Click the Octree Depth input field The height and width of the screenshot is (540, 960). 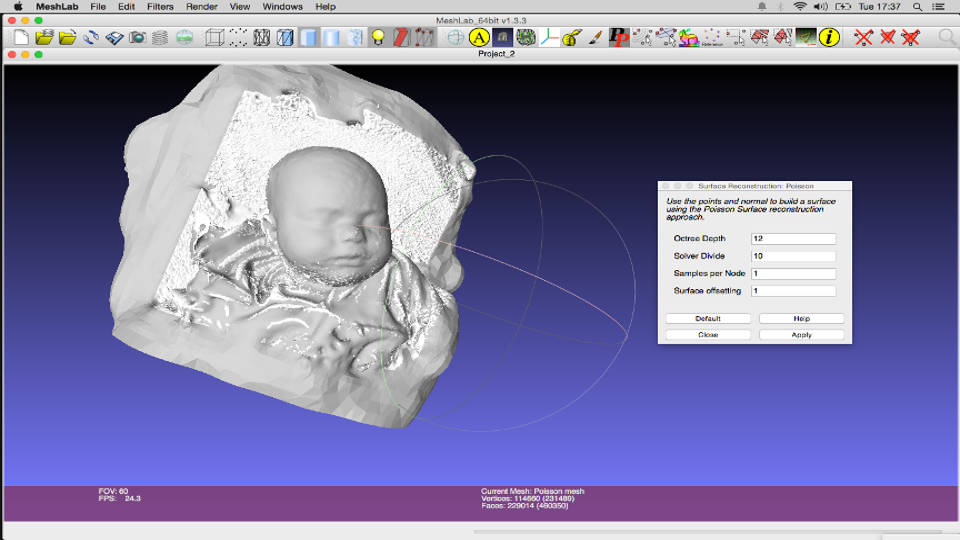tap(793, 239)
